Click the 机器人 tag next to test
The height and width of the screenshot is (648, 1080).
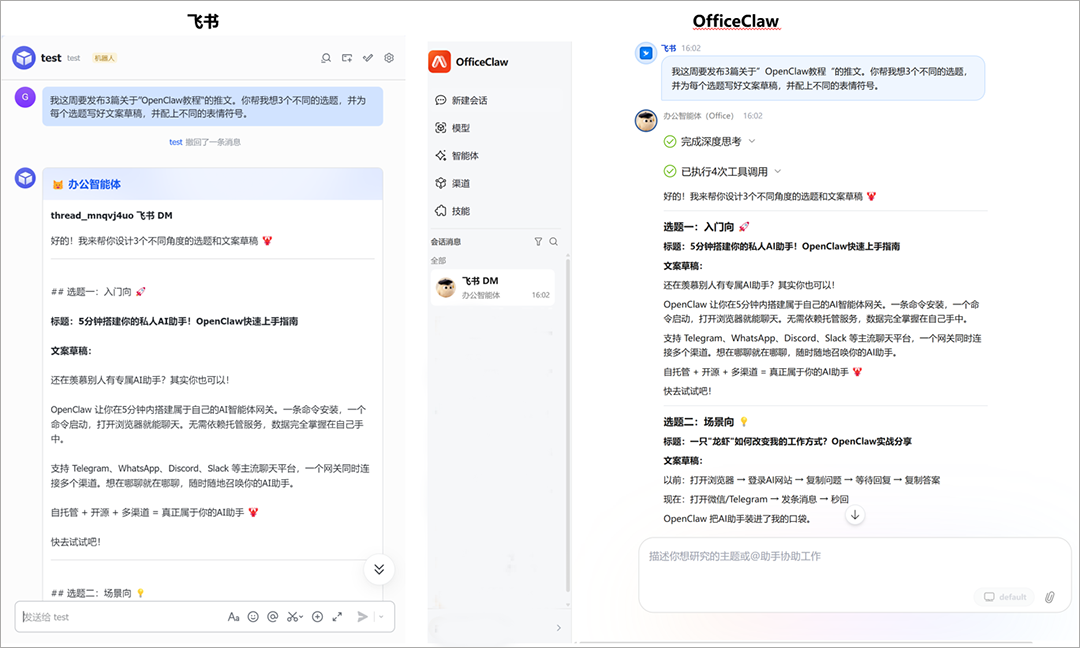[x=105, y=58]
